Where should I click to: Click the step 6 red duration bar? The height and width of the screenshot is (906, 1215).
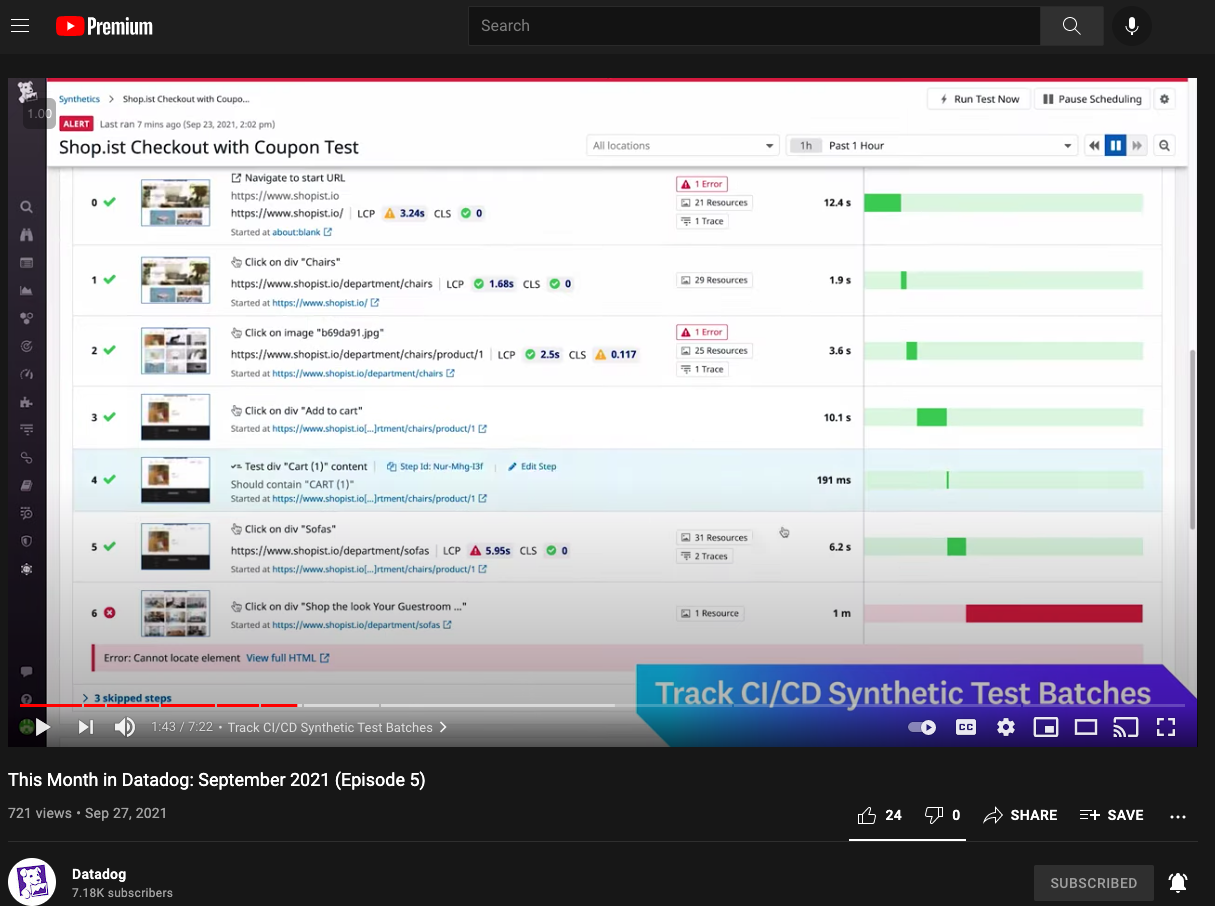pos(1054,613)
